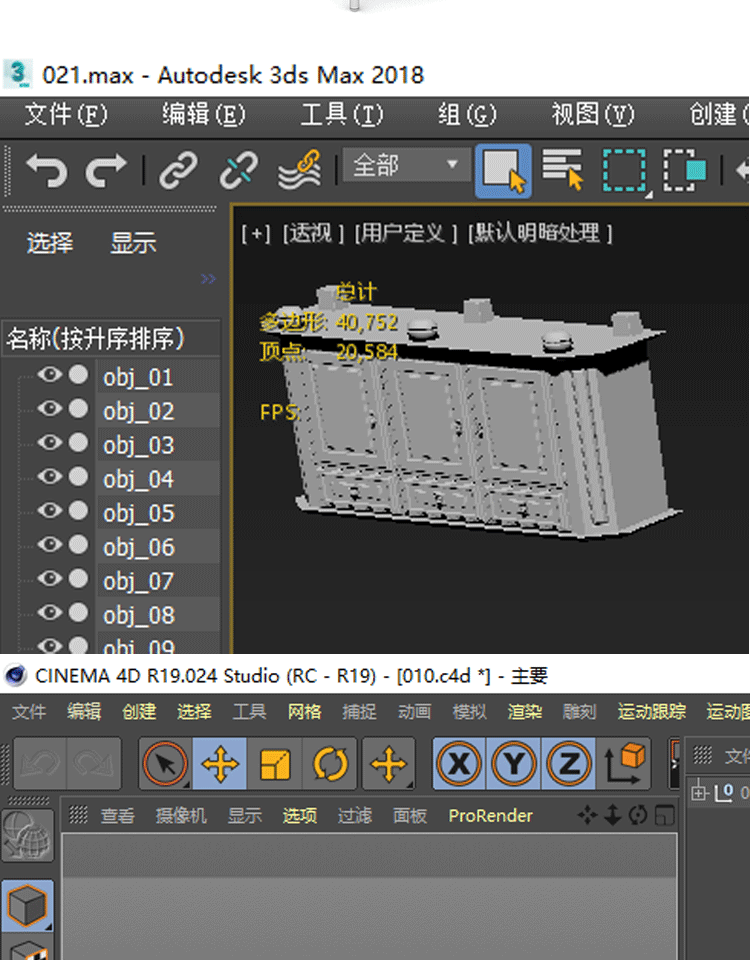
Task: Click the Redo arrow in 3ds Max toolbar
Action: (x=106, y=170)
